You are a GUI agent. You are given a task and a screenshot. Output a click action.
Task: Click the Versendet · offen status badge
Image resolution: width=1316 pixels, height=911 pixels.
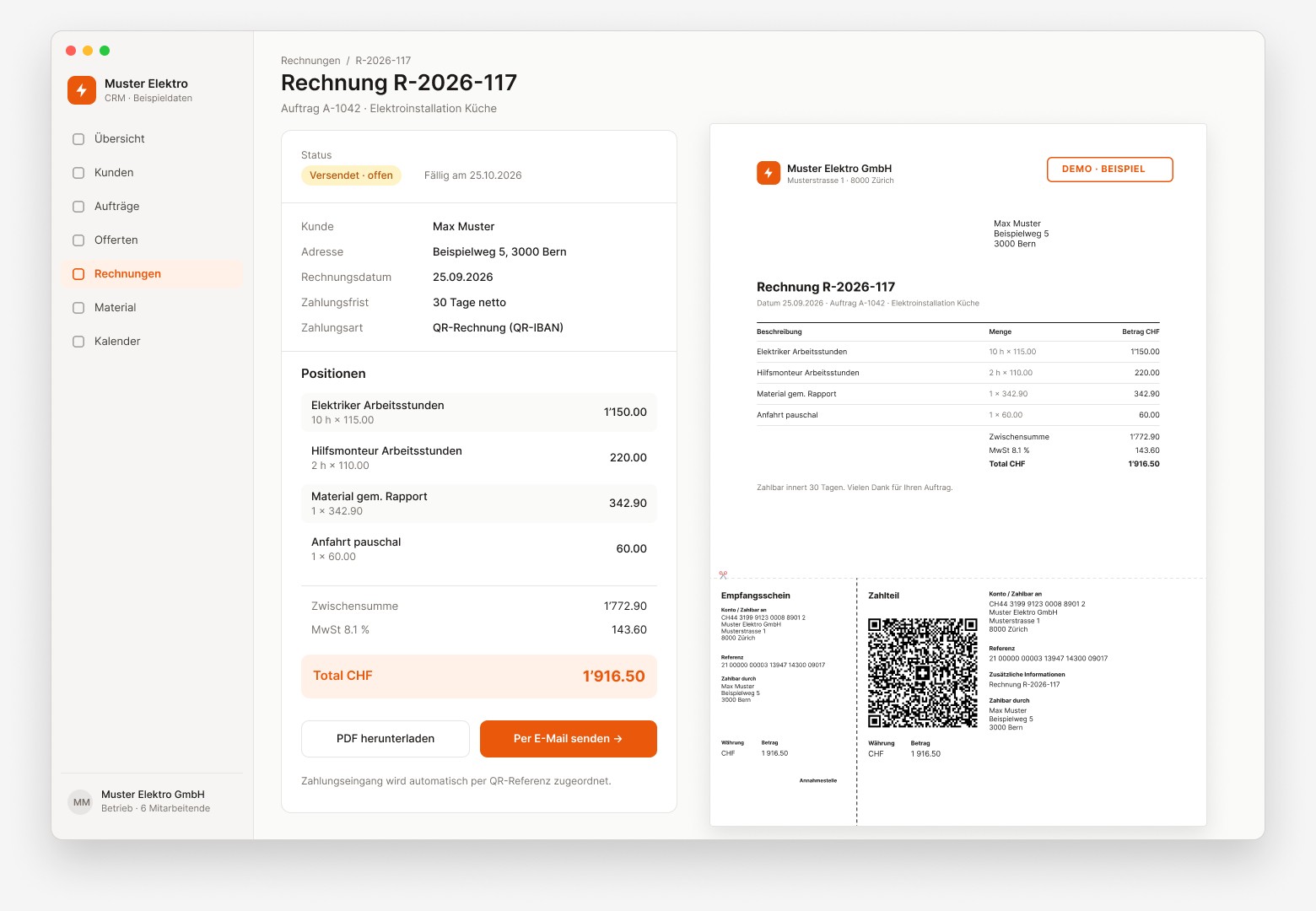tap(351, 175)
